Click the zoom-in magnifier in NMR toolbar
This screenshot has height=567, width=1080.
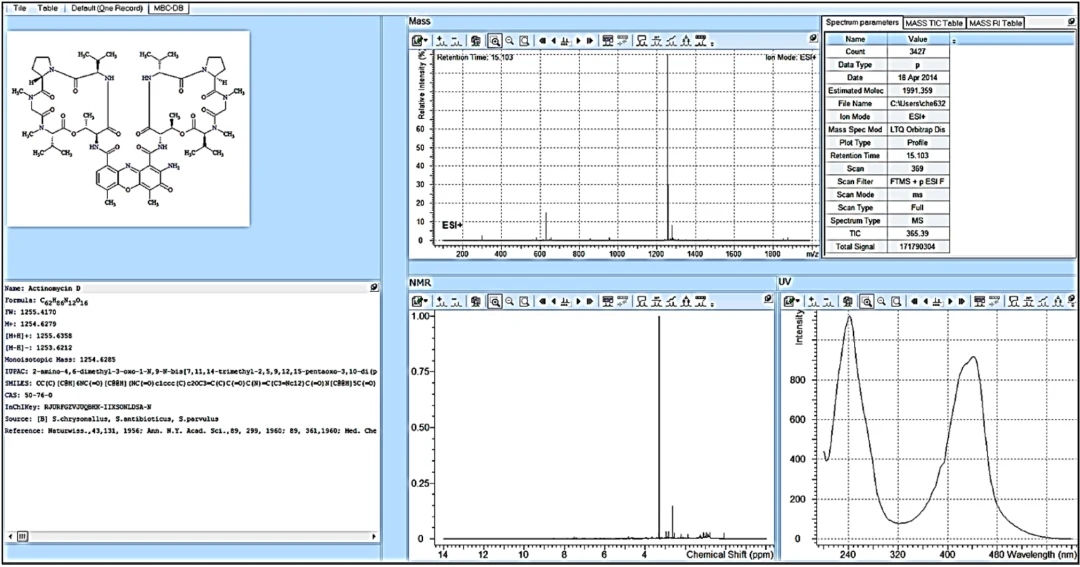pos(495,301)
